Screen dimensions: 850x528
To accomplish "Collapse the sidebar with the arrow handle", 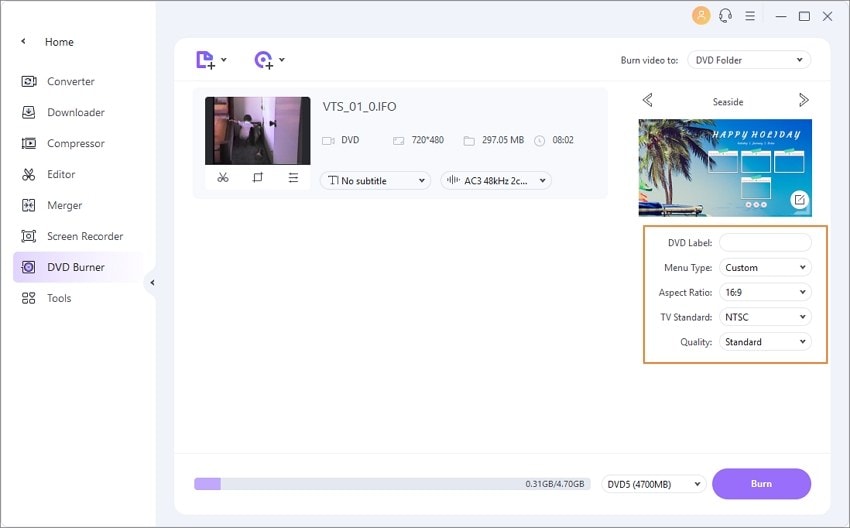I will (x=152, y=282).
